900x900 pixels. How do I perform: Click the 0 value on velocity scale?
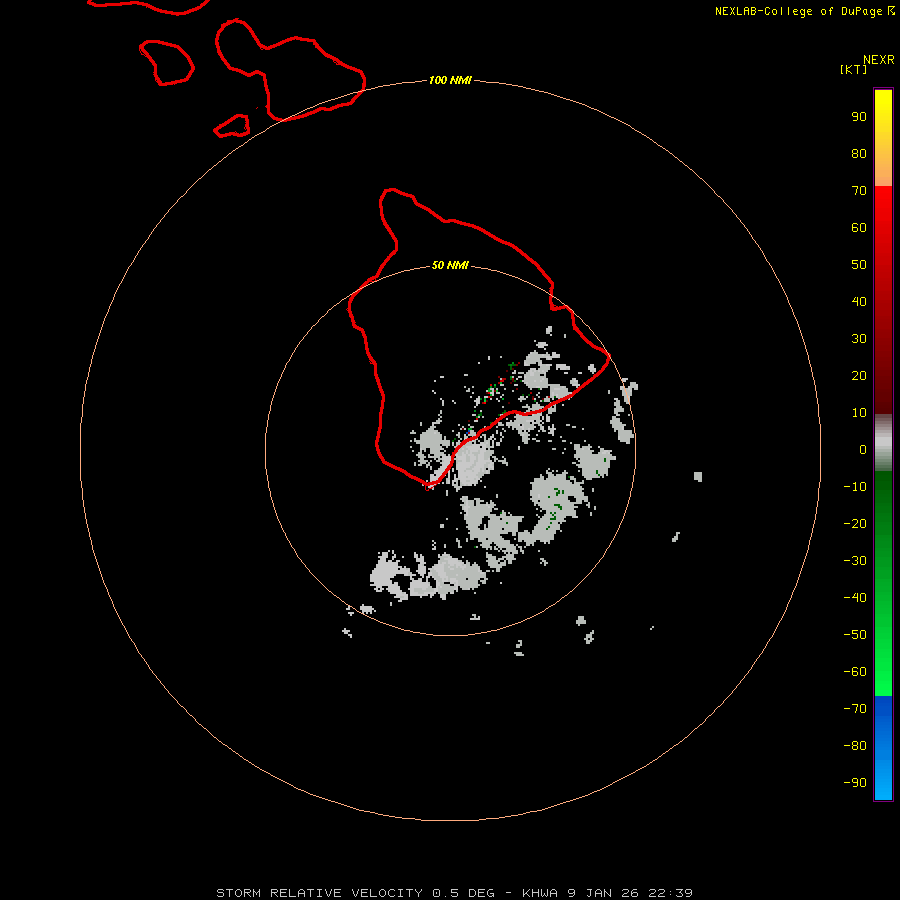[x=863, y=450]
